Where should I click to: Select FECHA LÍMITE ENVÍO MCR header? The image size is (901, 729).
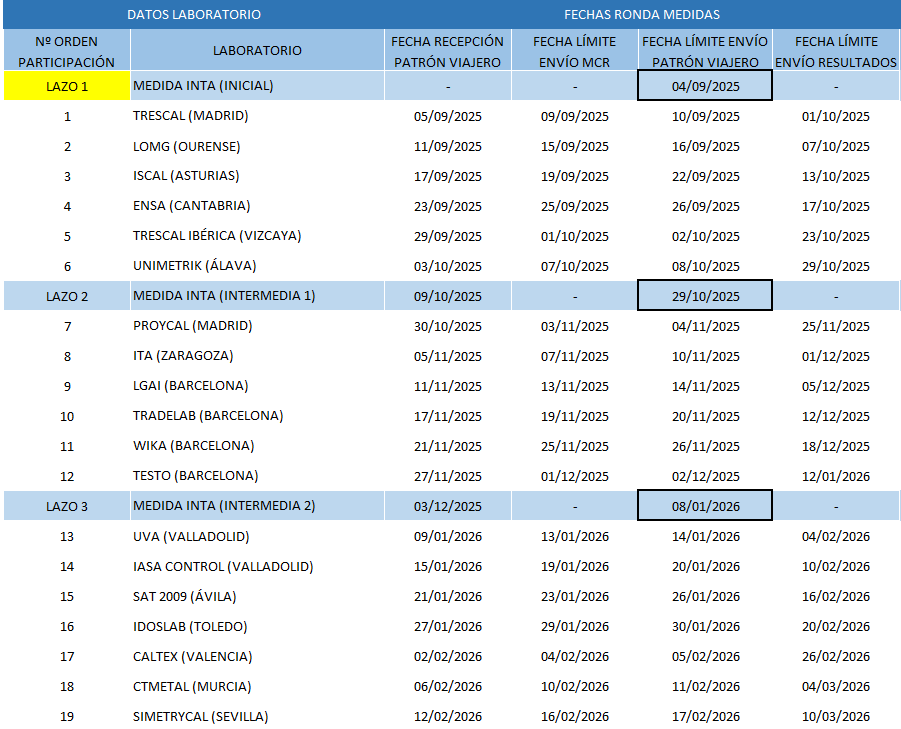coord(575,51)
